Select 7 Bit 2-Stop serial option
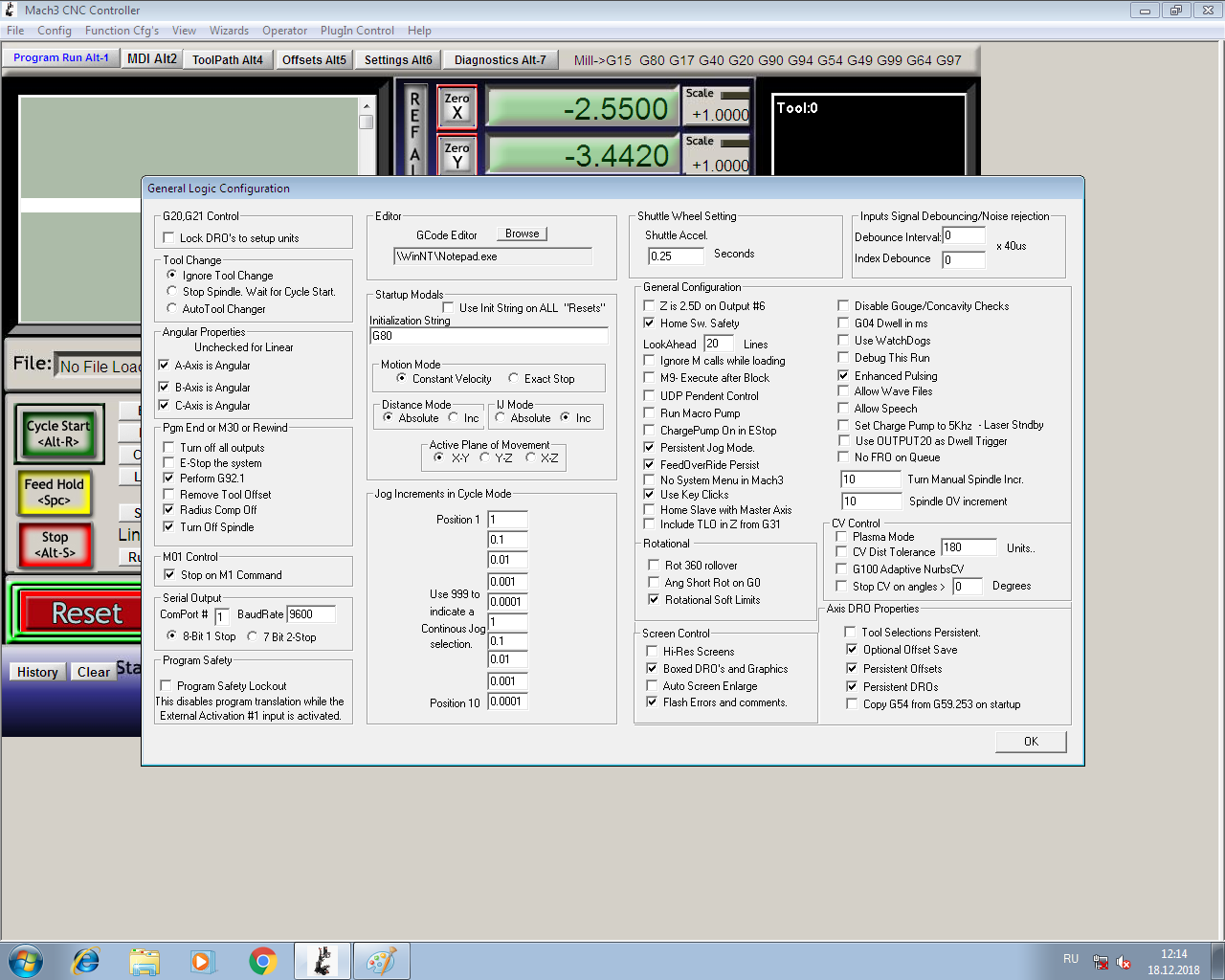The height and width of the screenshot is (980, 1225). [253, 636]
